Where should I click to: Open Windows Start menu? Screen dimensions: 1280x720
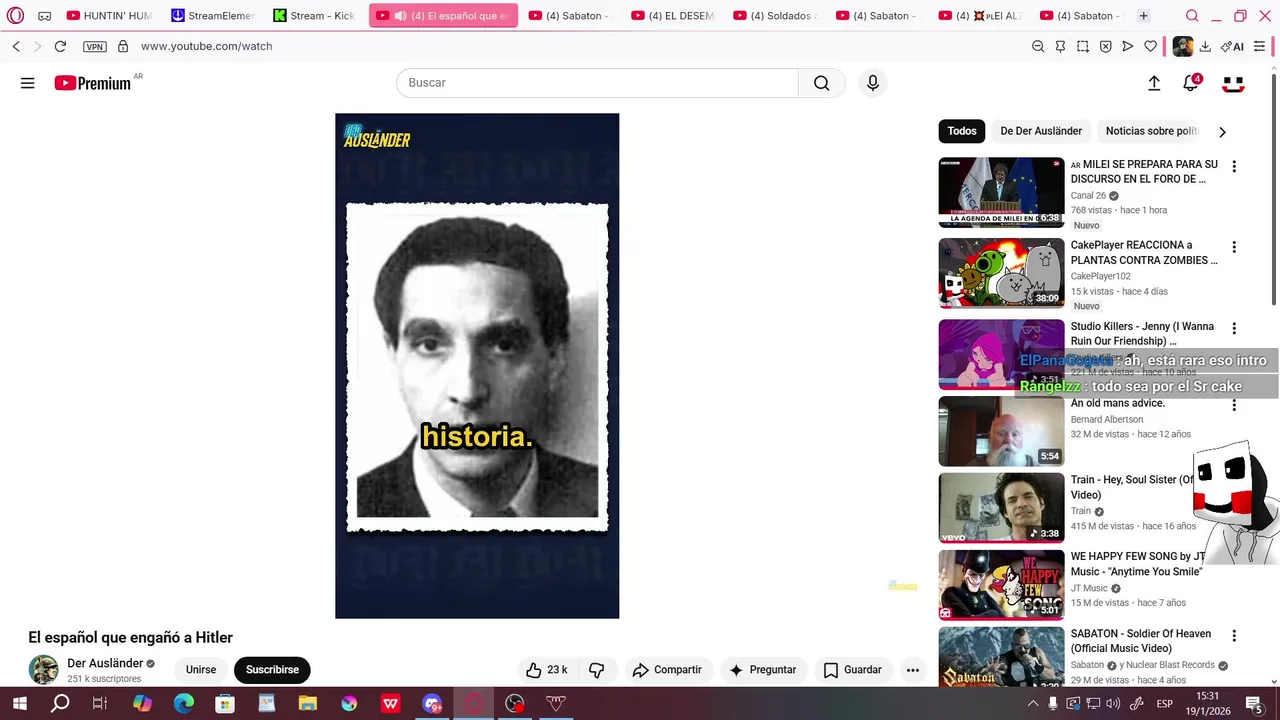click(x=19, y=704)
